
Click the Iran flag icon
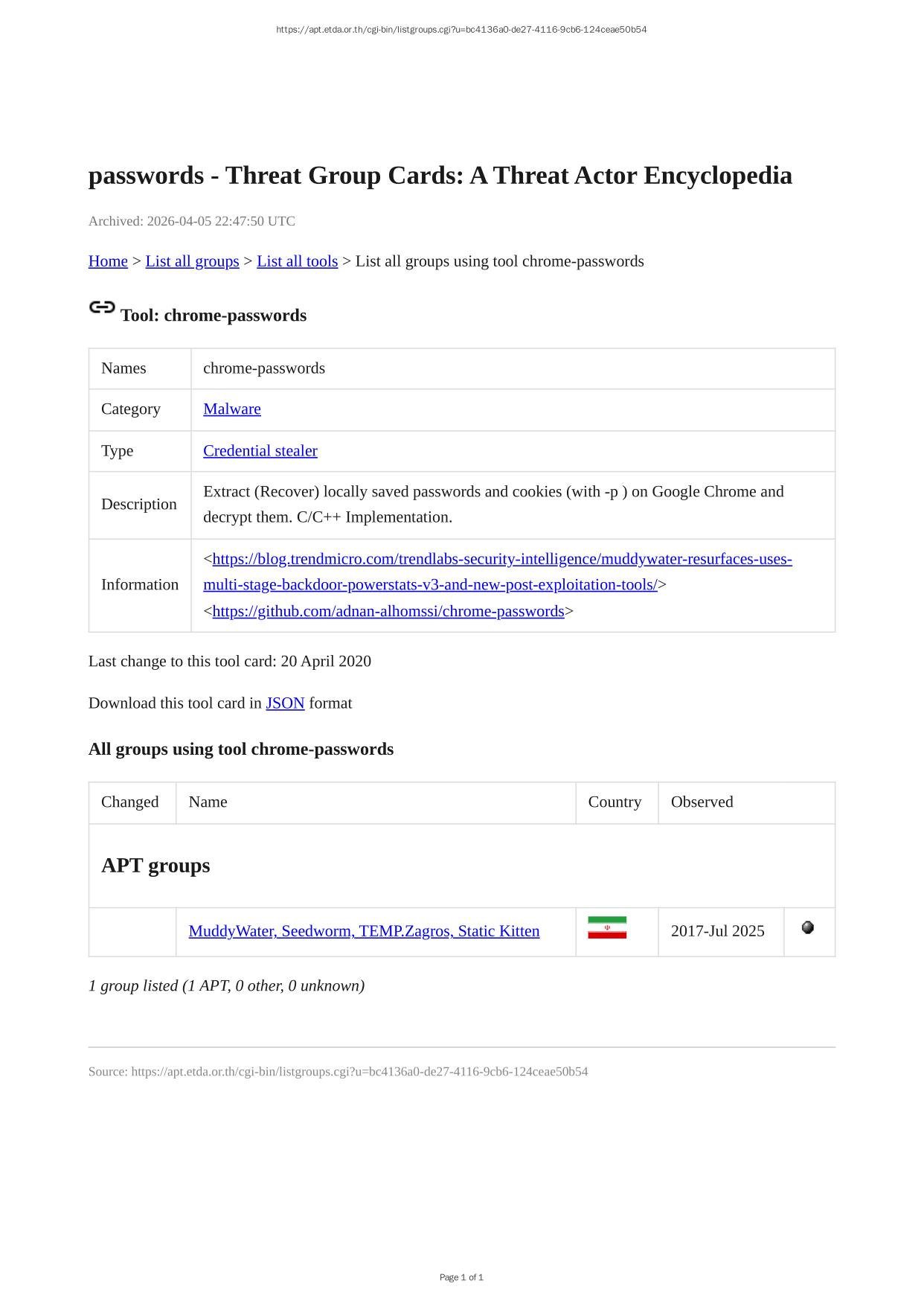pyautogui.click(x=606, y=928)
